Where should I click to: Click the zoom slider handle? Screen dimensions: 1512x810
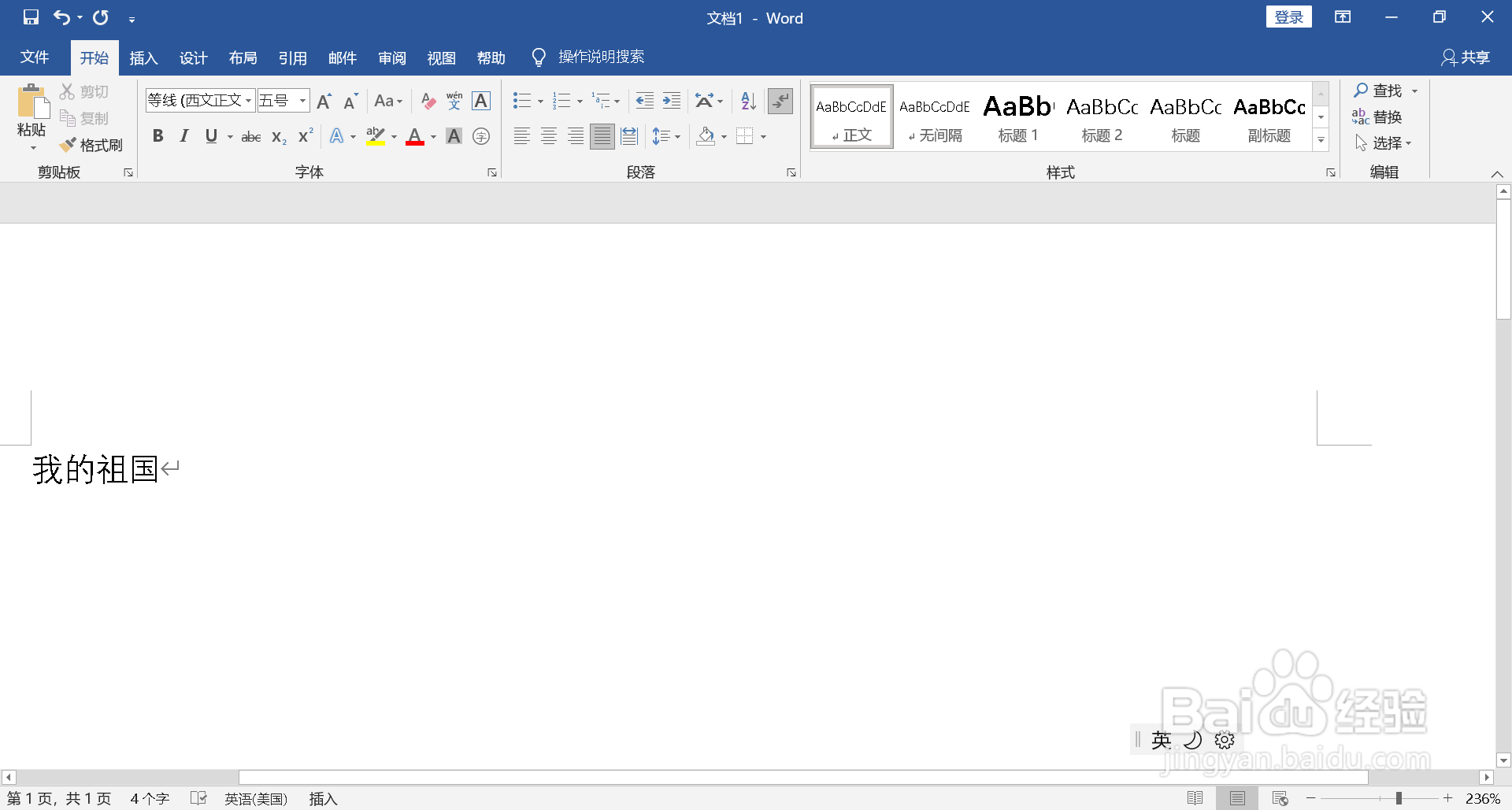pos(1399,798)
